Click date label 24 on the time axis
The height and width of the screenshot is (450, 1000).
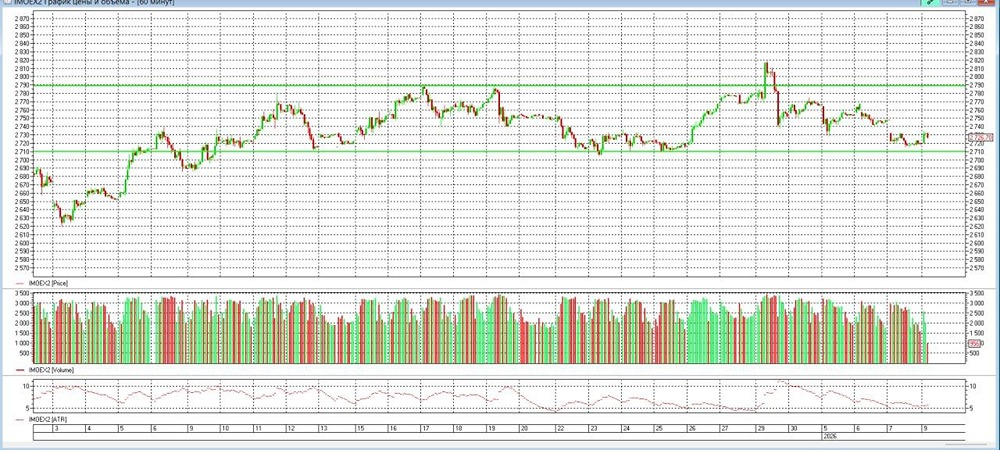click(626, 429)
